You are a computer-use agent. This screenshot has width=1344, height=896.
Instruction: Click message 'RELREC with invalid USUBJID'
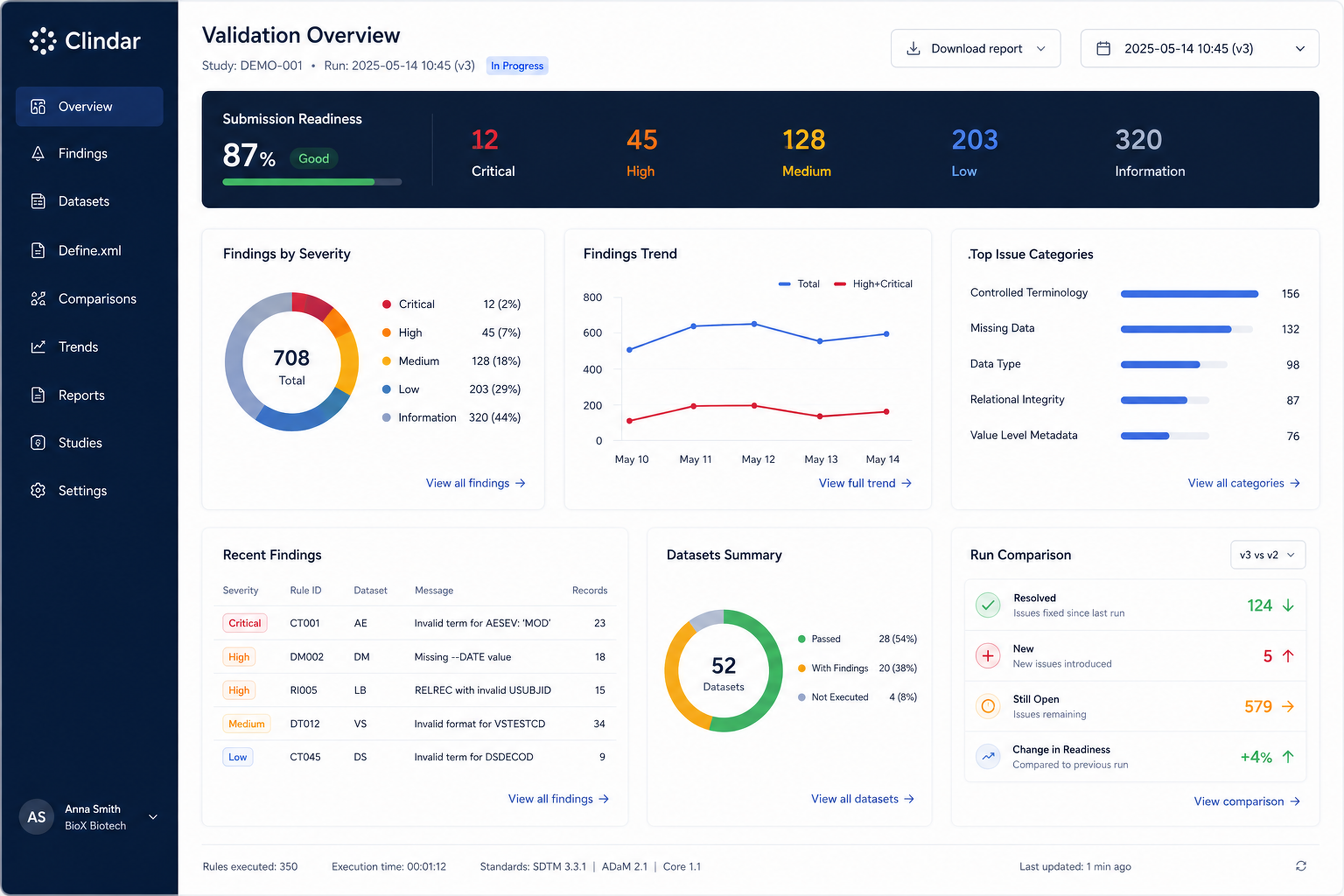click(483, 690)
